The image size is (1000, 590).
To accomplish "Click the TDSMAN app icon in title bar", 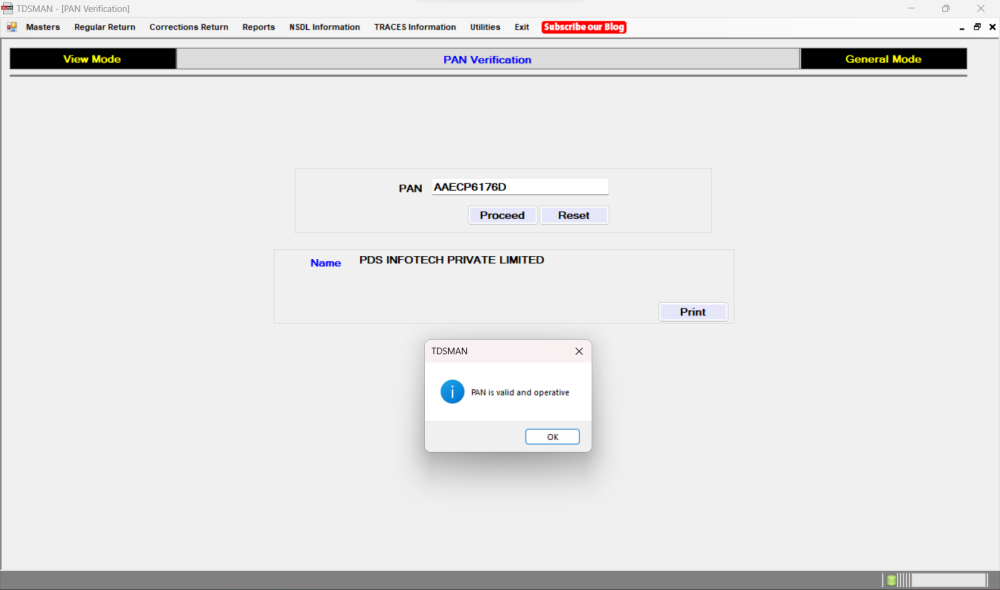I will [7, 8].
